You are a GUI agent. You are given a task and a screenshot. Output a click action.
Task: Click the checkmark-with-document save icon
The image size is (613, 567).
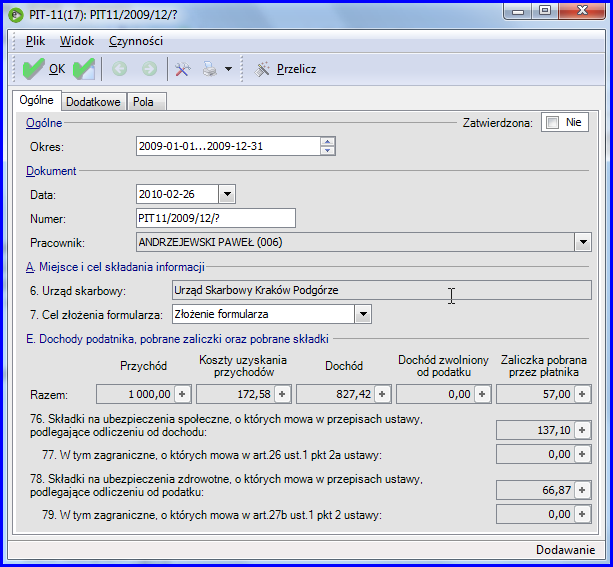tap(84, 69)
